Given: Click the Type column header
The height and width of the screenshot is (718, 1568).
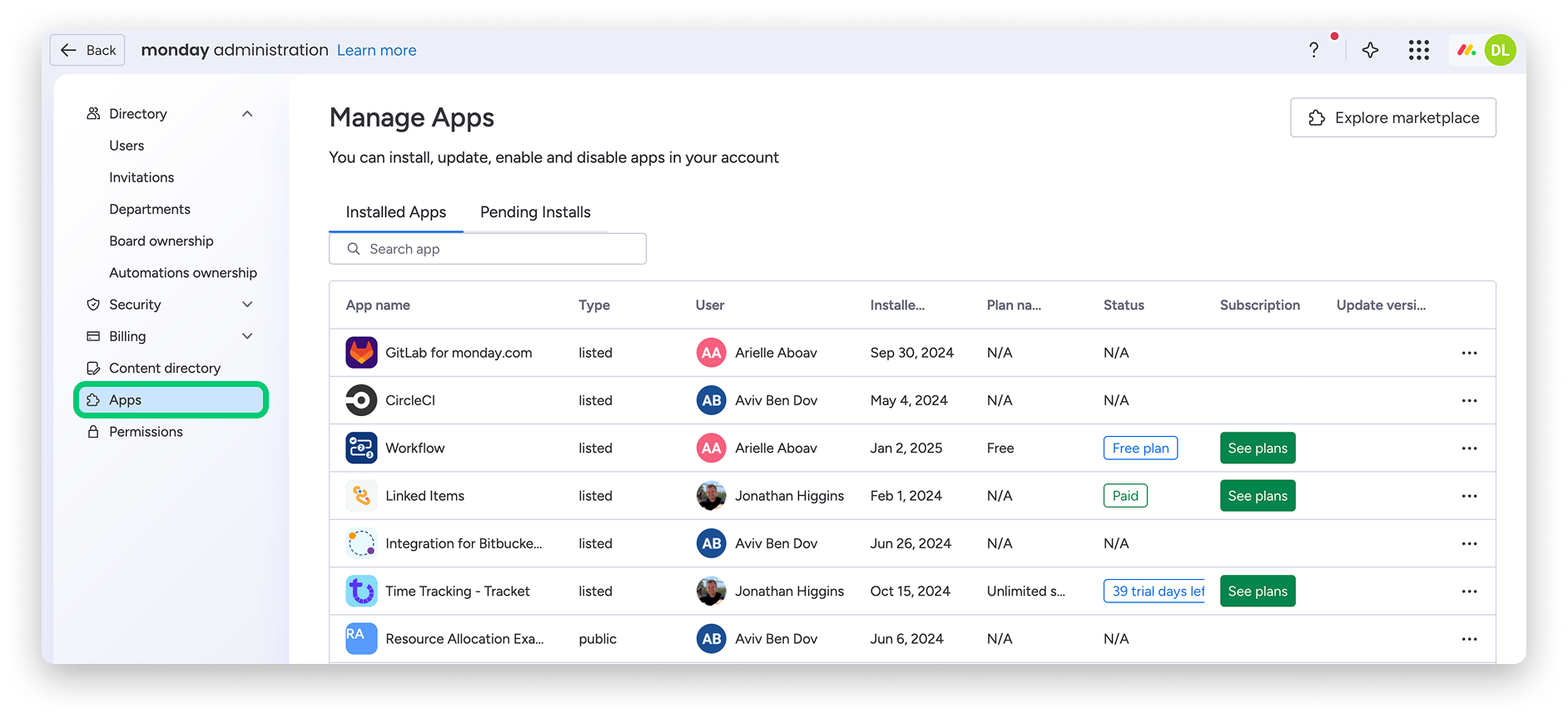Looking at the screenshot, I should pos(594,305).
